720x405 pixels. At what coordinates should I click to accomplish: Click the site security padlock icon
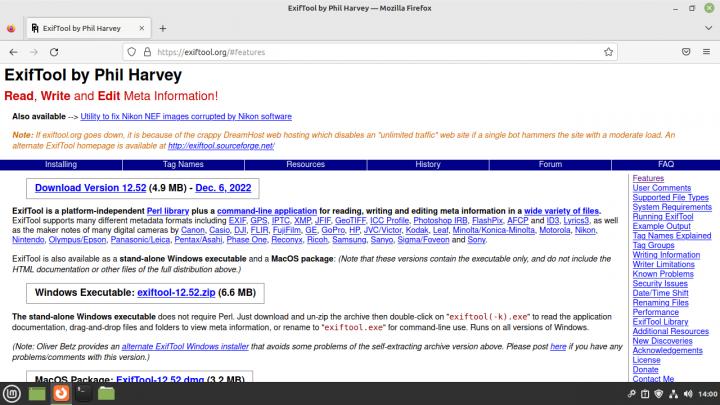pos(146,51)
